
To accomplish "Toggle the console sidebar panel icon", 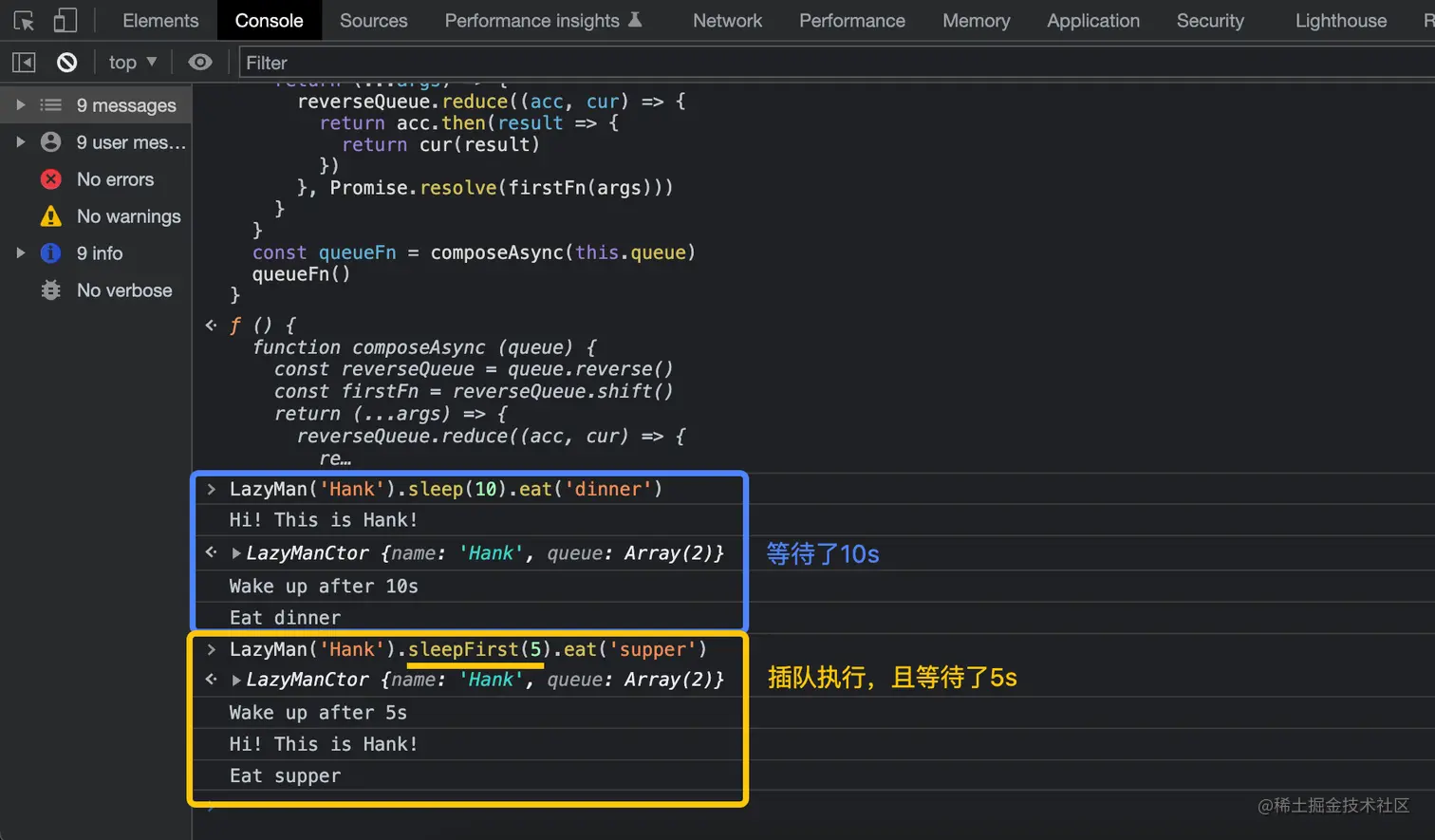I will [x=24, y=63].
